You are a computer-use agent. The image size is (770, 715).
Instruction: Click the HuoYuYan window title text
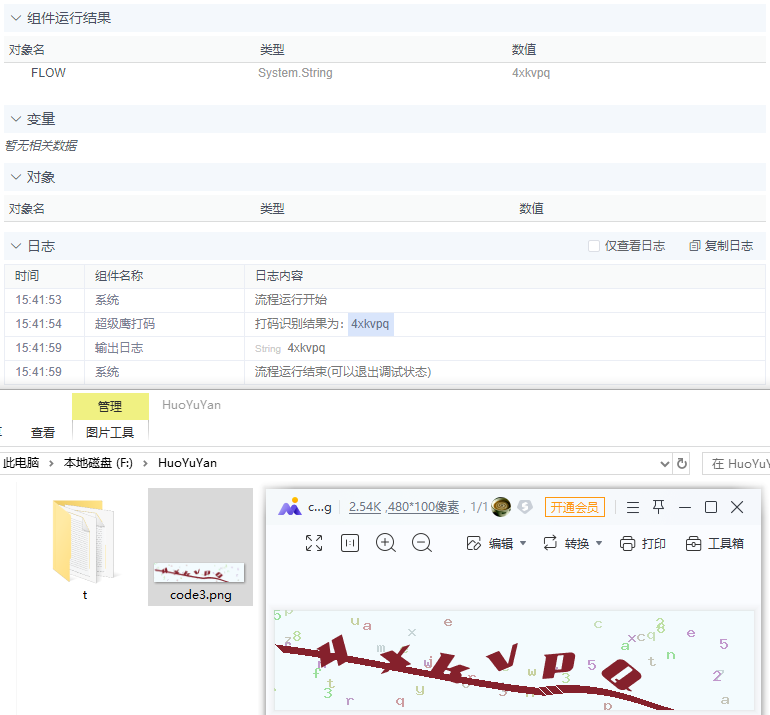pos(192,405)
